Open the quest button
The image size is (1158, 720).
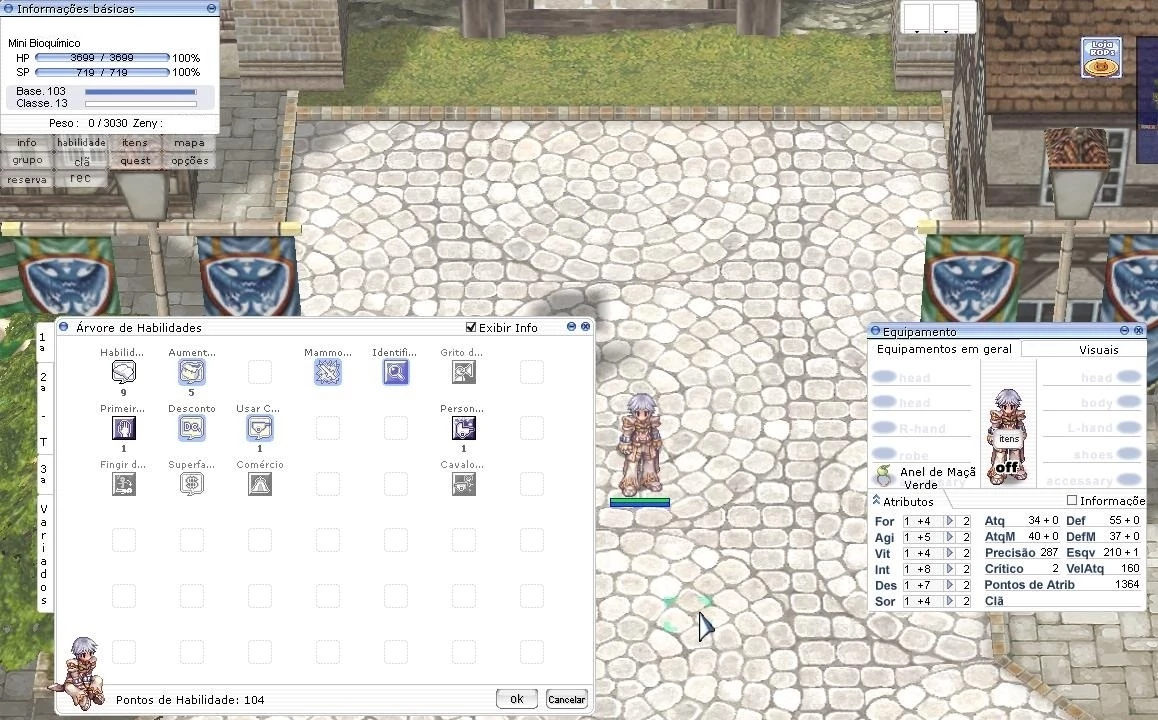coord(135,160)
